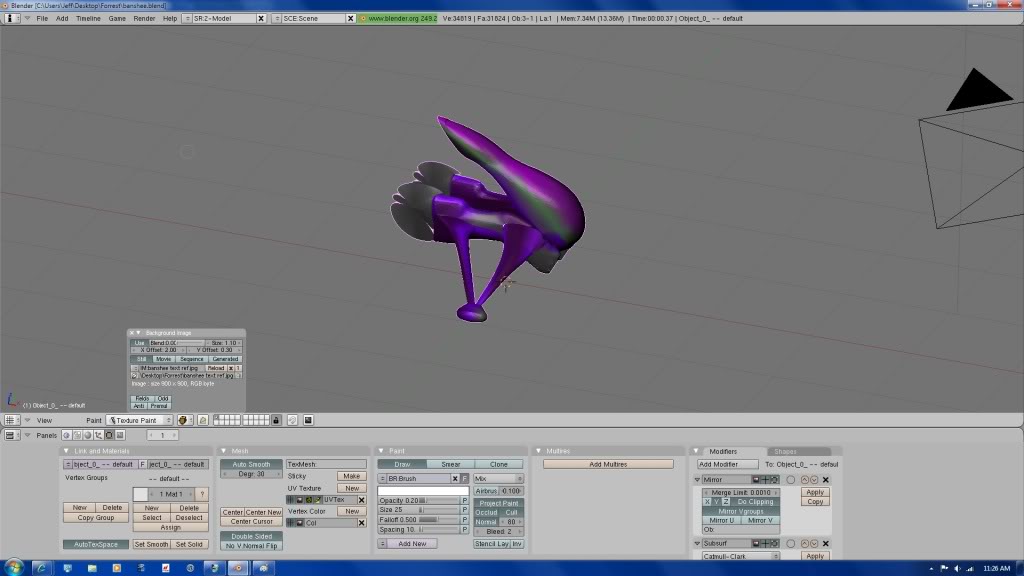
Task: Open the Buttons window type selector
Action: coord(10,435)
